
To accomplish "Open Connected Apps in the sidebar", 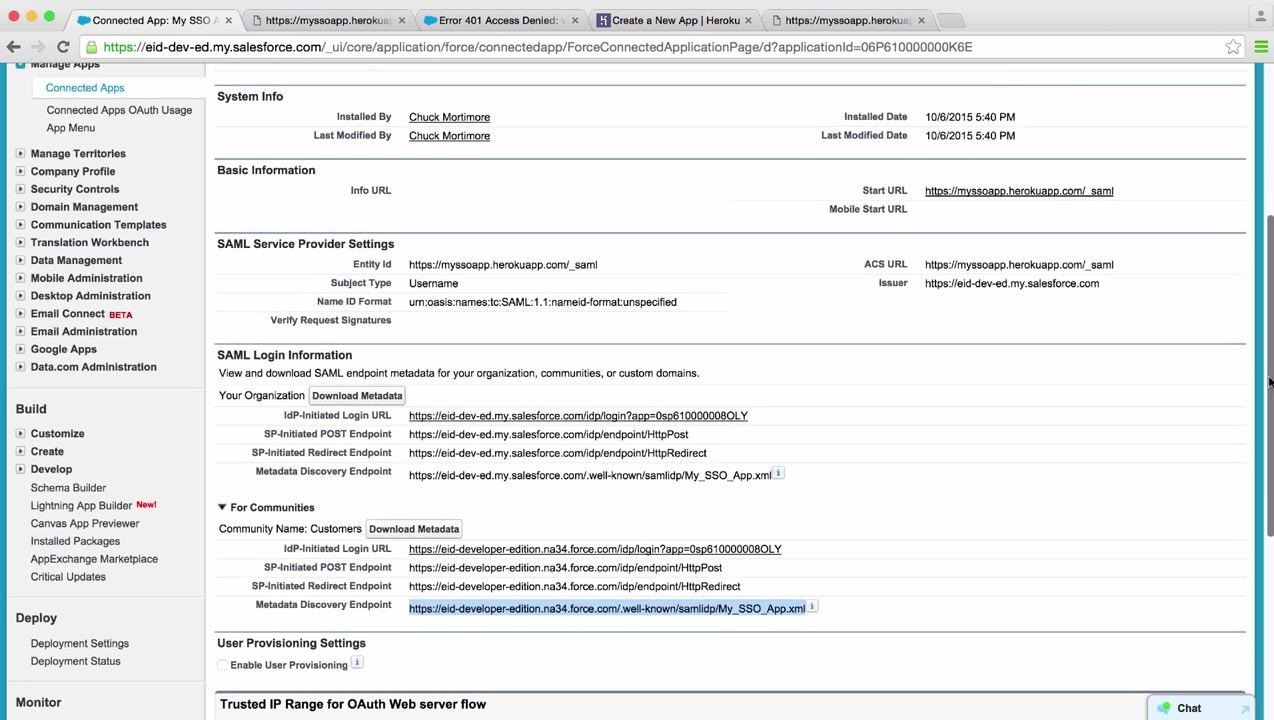I will pyautogui.click(x=85, y=88).
